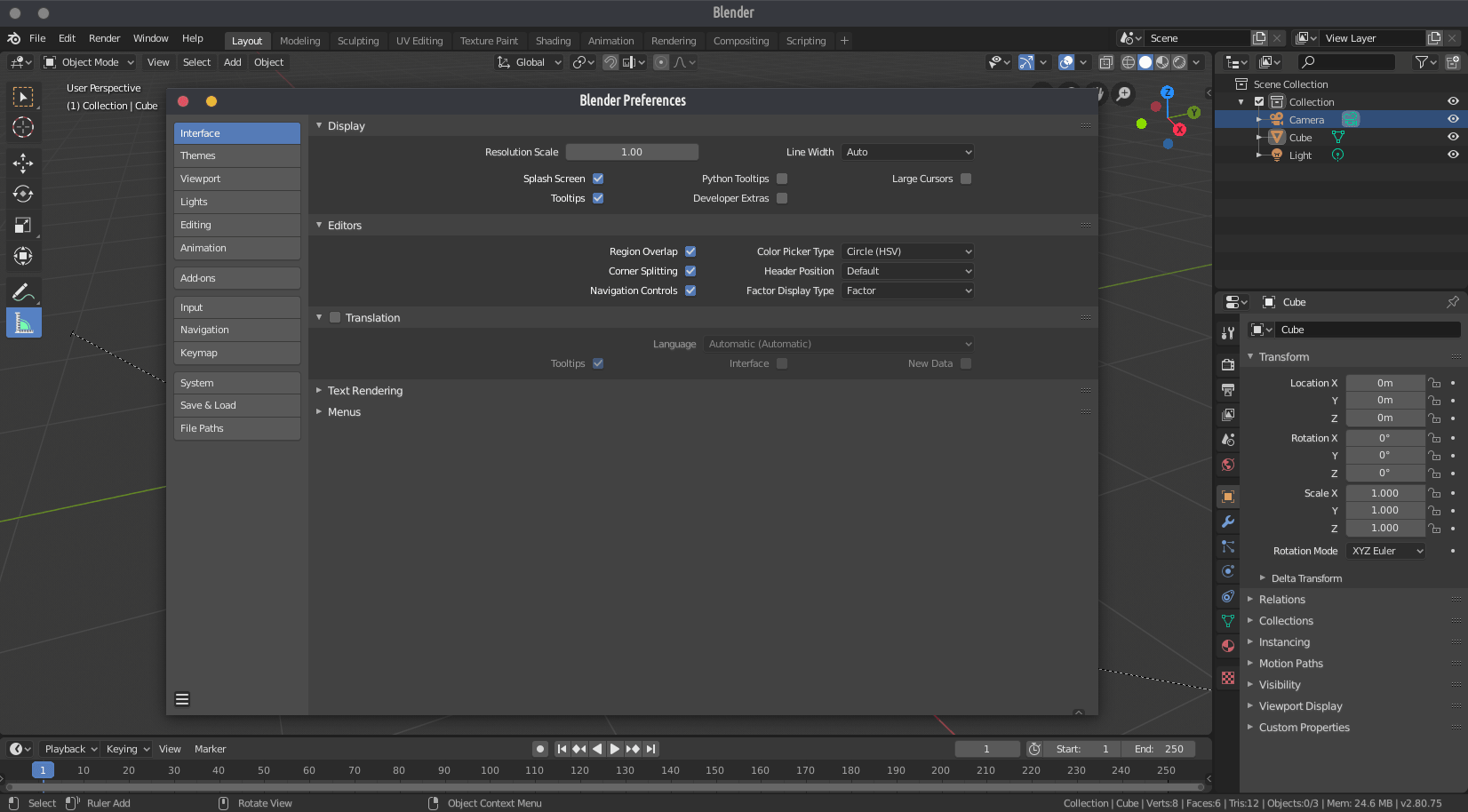Screen dimensions: 1468x812
Task: Open the Themes preferences section
Action: pyautogui.click(x=237, y=155)
